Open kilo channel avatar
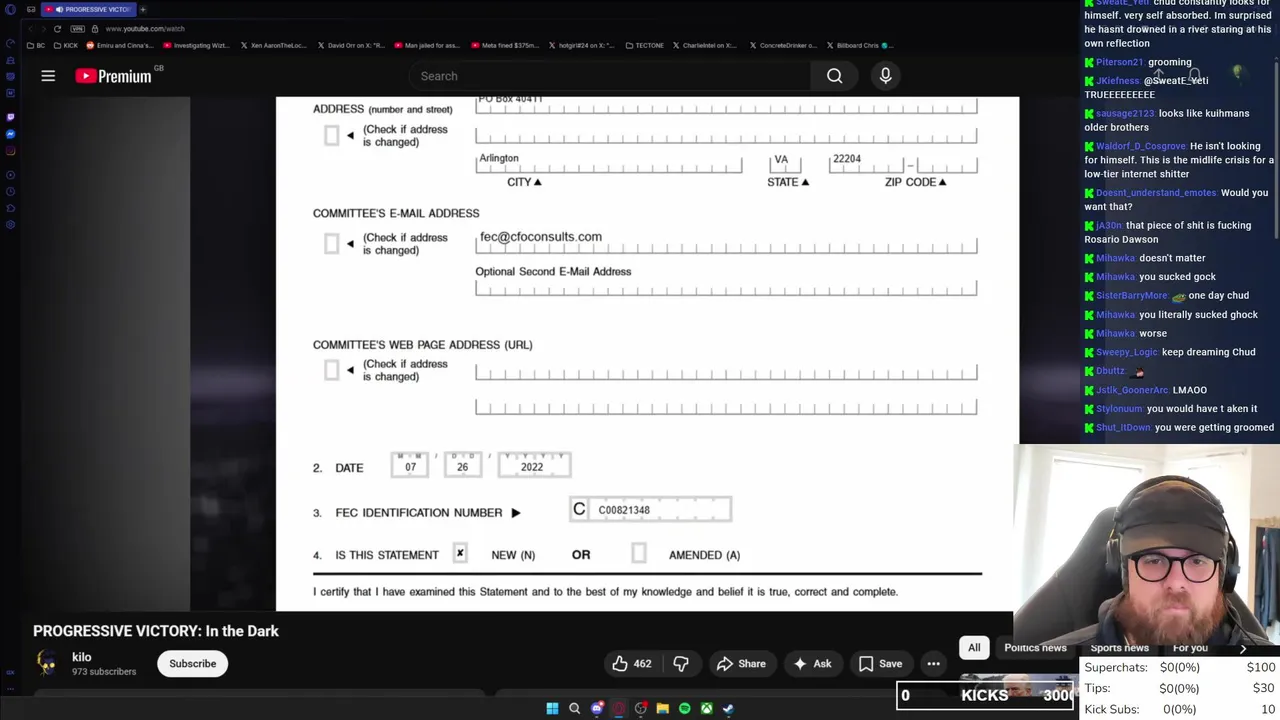The width and height of the screenshot is (1280, 720). [47, 663]
